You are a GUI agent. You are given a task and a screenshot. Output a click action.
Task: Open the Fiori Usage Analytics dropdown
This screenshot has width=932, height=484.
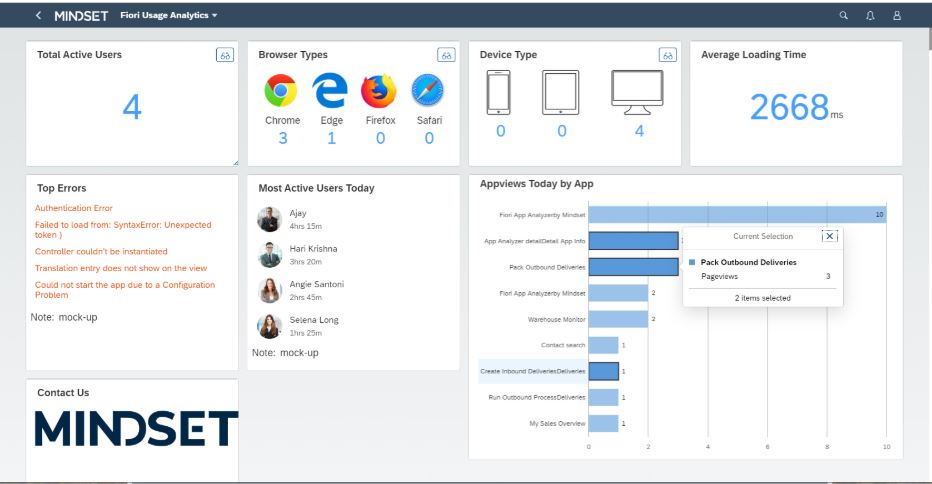pos(169,15)
